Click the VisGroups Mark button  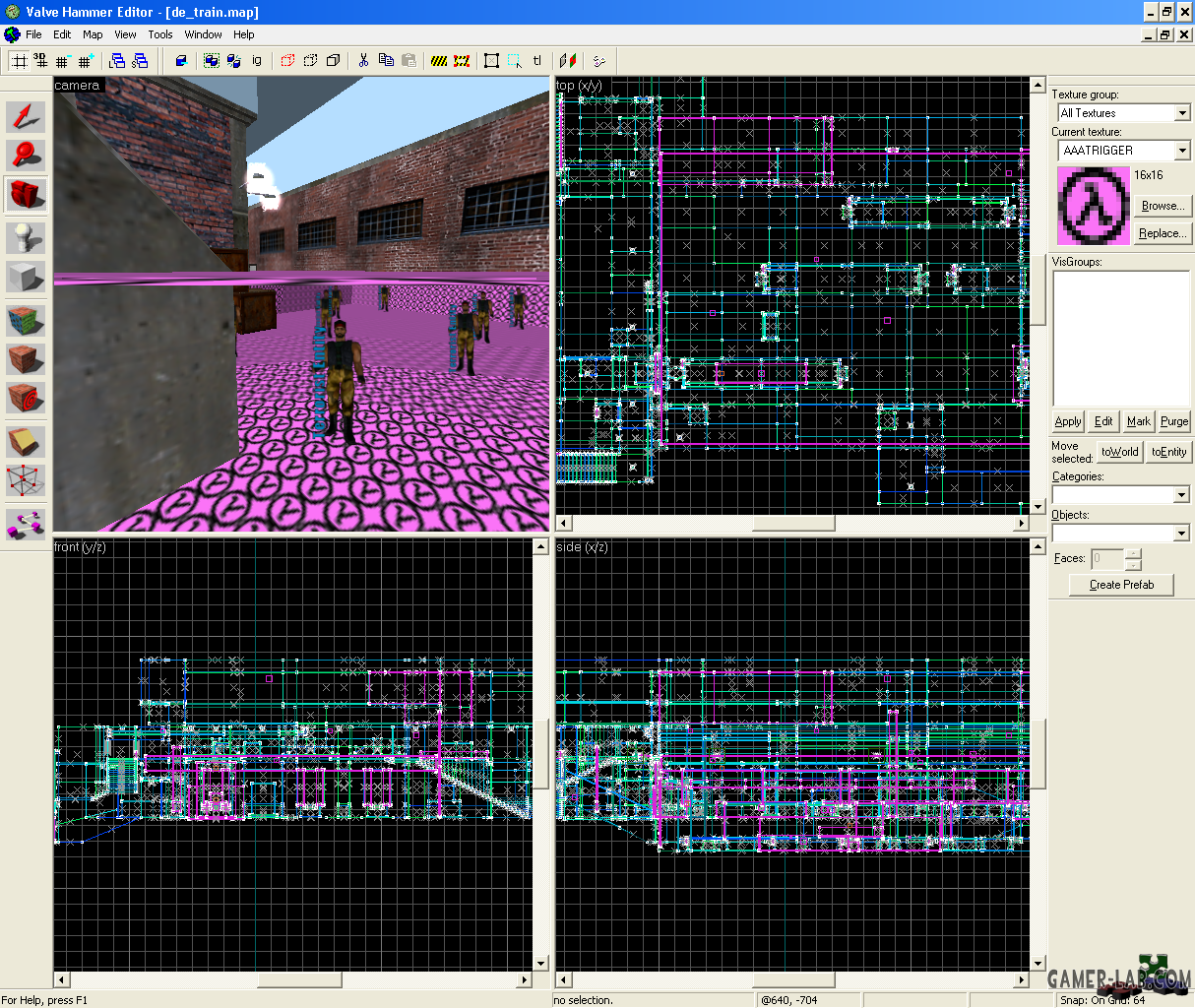point(1139,421)
